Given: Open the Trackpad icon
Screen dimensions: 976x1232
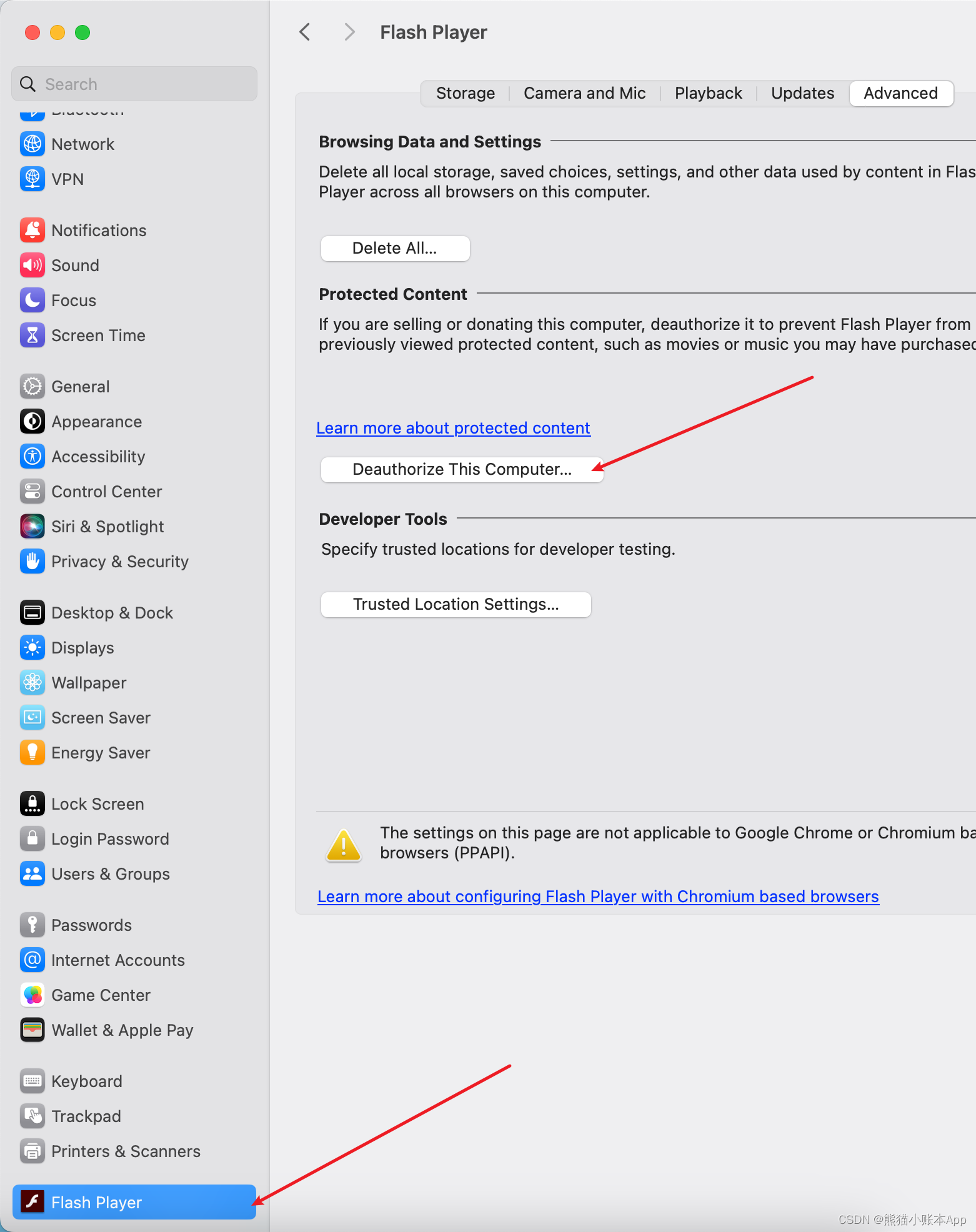Looking at the screenshot, I should [x=32, y=1116].
